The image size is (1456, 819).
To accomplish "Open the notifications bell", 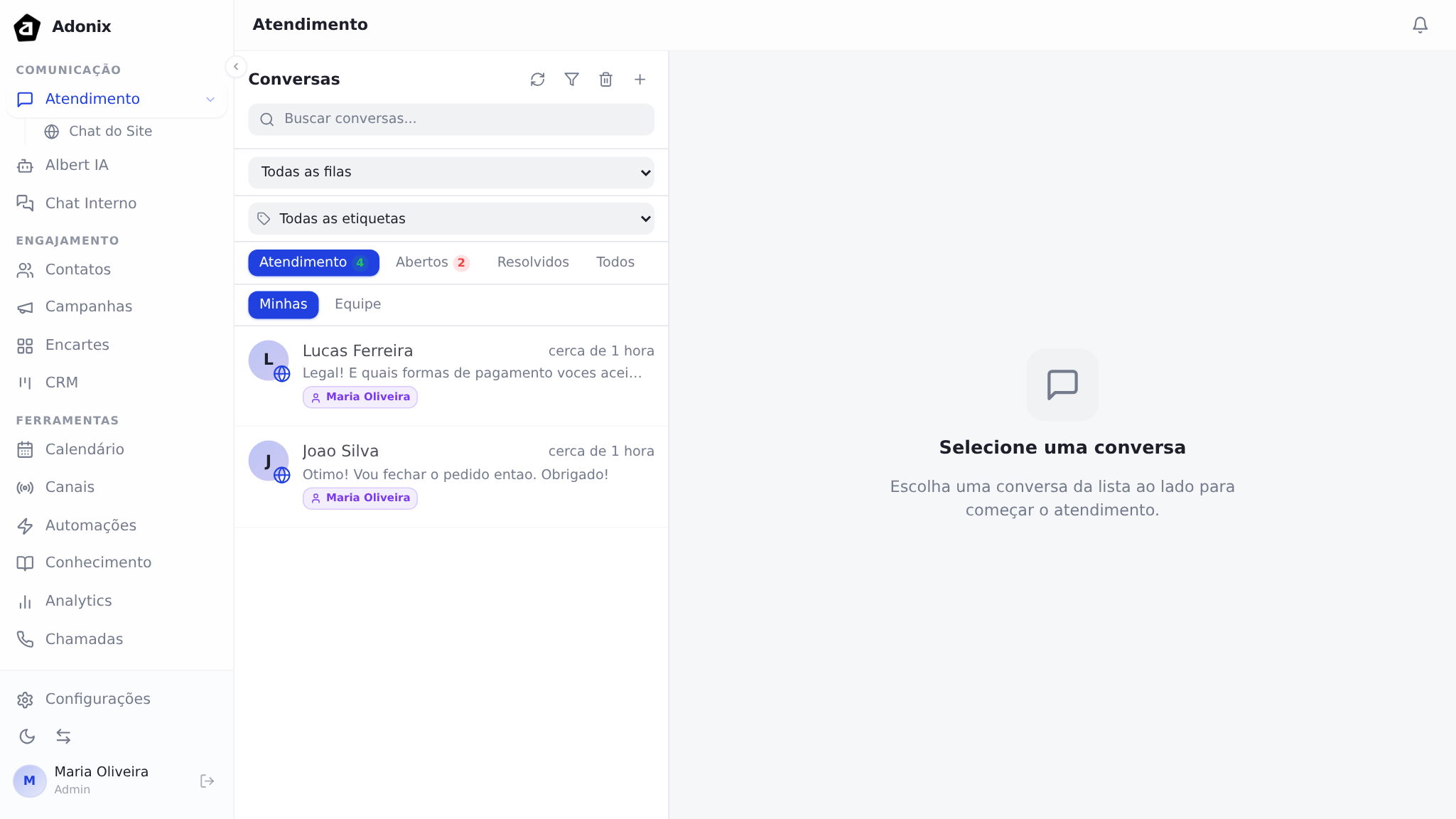I will (x=1420, y=26).
